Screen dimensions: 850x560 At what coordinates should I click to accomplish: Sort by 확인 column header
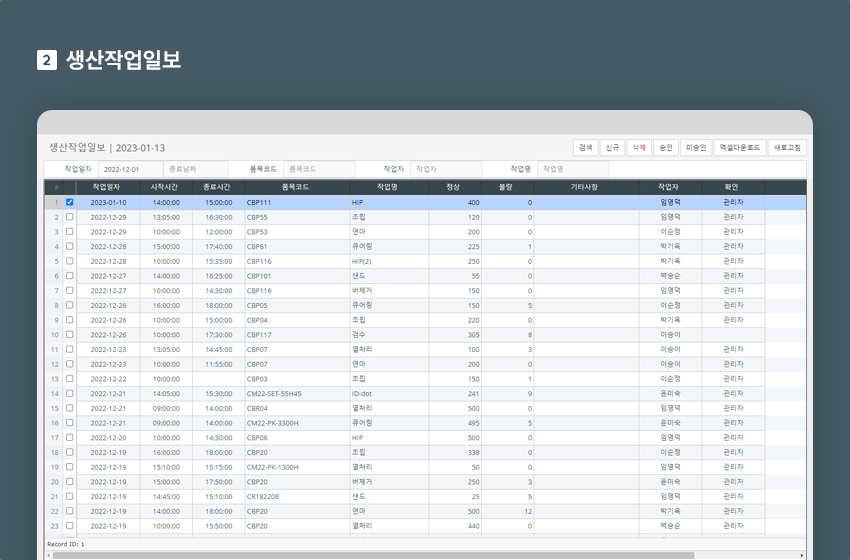tap(733, 187)
